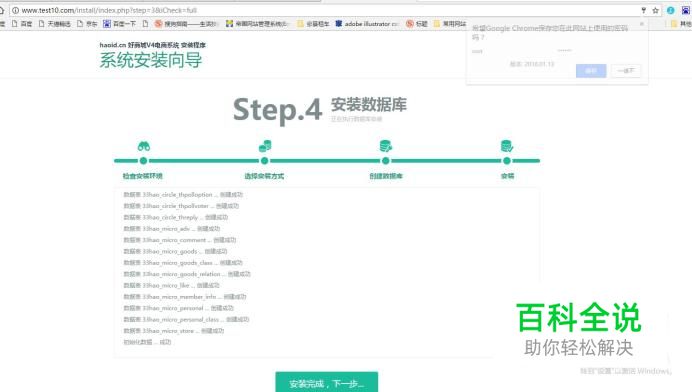Click the 安装数据库 heading
Image resolution: width=692 pixels, height=392 pixels.
(369, 105)
